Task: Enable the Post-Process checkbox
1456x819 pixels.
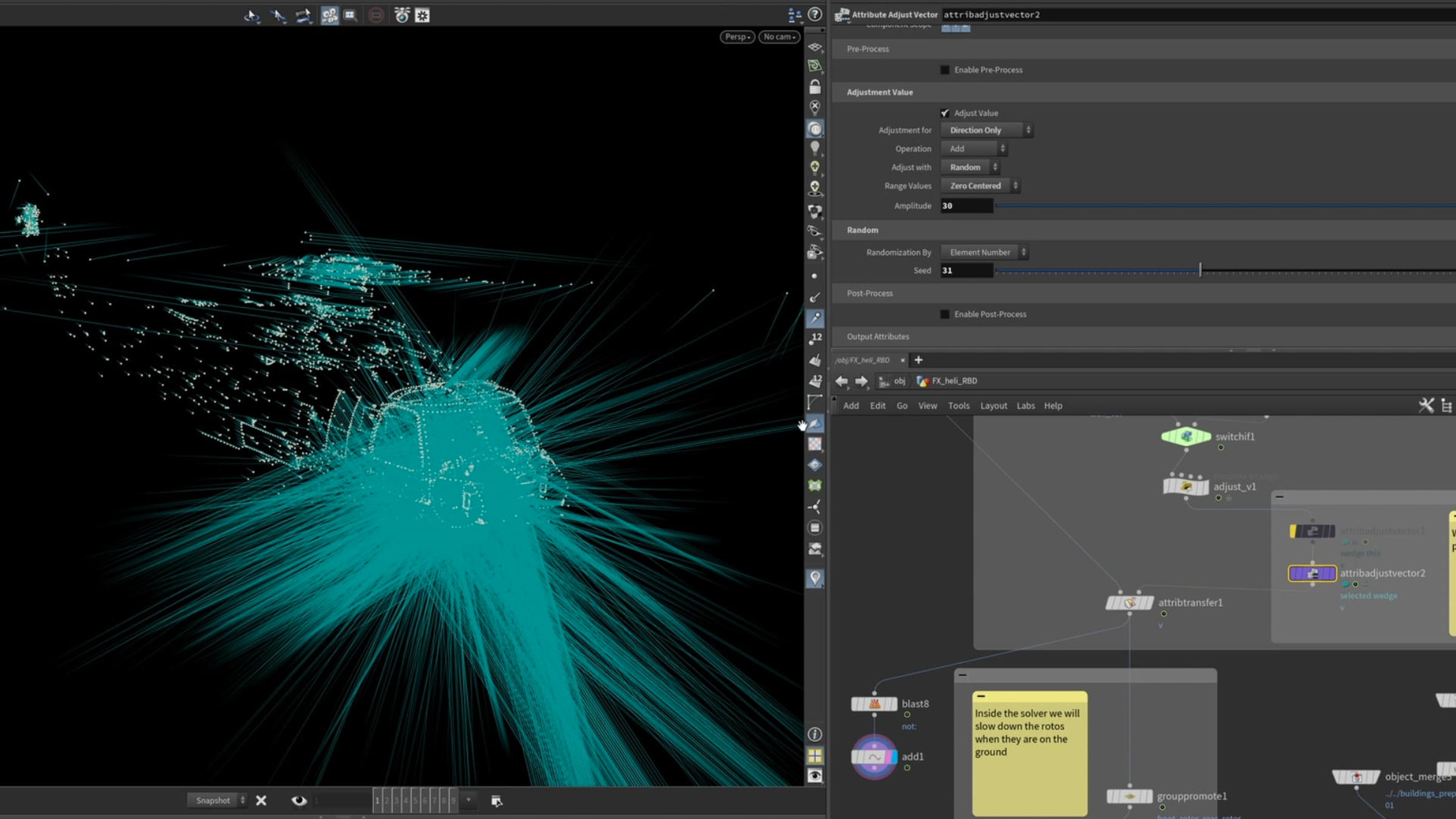Action: 945,314
